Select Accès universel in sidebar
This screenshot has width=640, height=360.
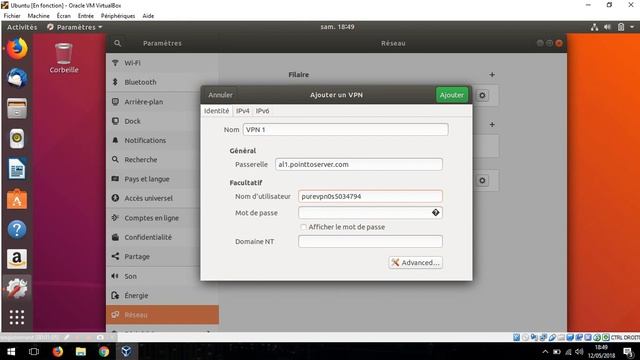point(162,198)
